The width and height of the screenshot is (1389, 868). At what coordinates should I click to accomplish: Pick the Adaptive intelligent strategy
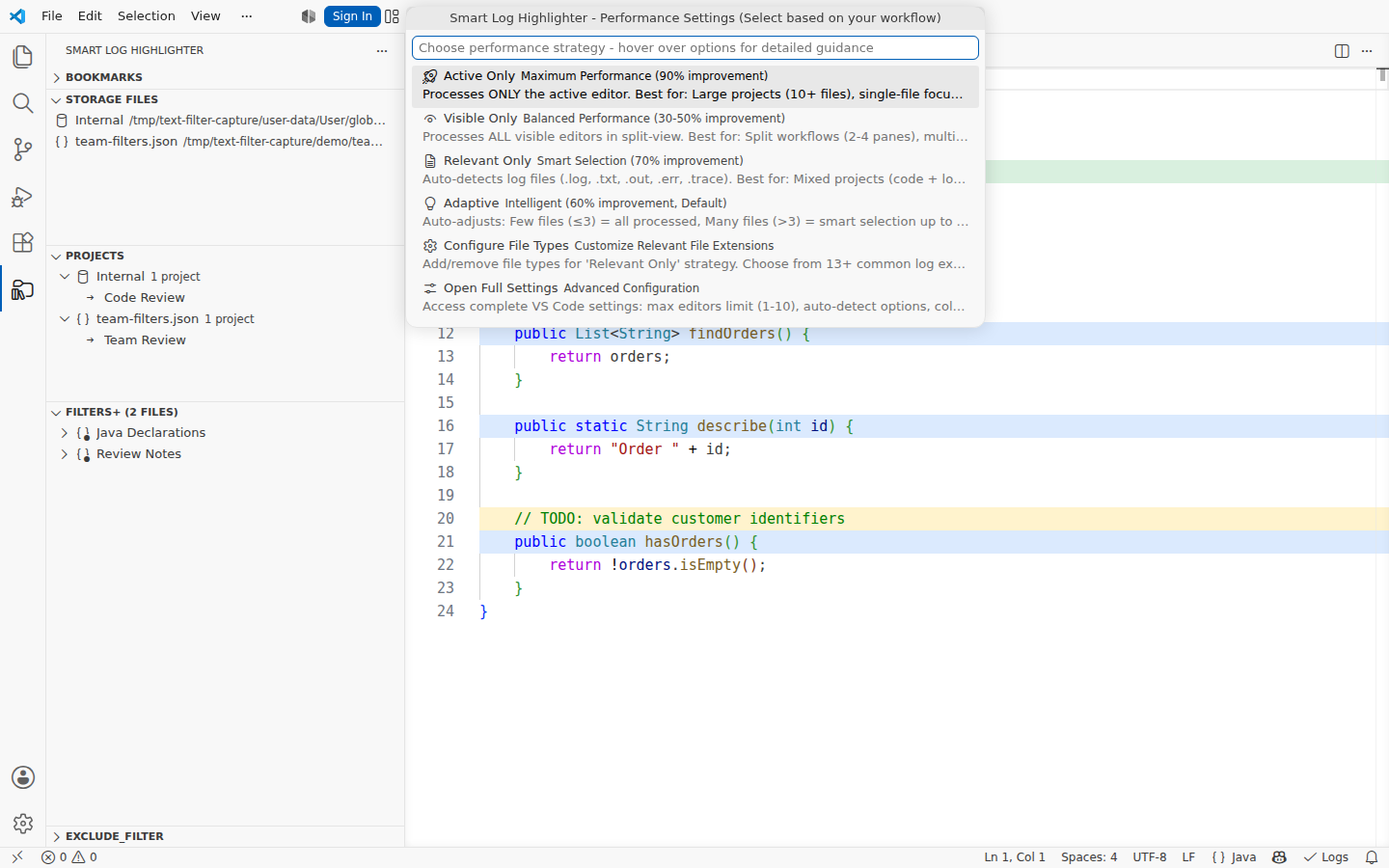tap(695, 213)
